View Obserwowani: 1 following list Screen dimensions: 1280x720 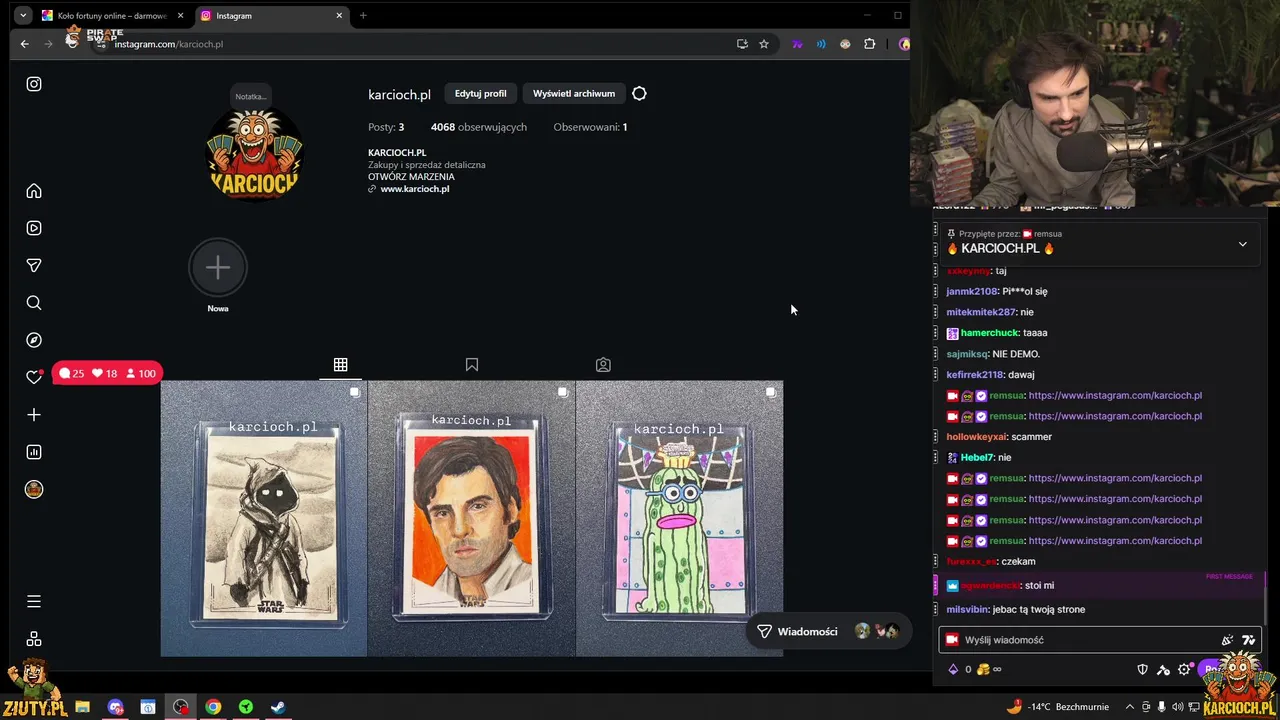coord(590,127)
